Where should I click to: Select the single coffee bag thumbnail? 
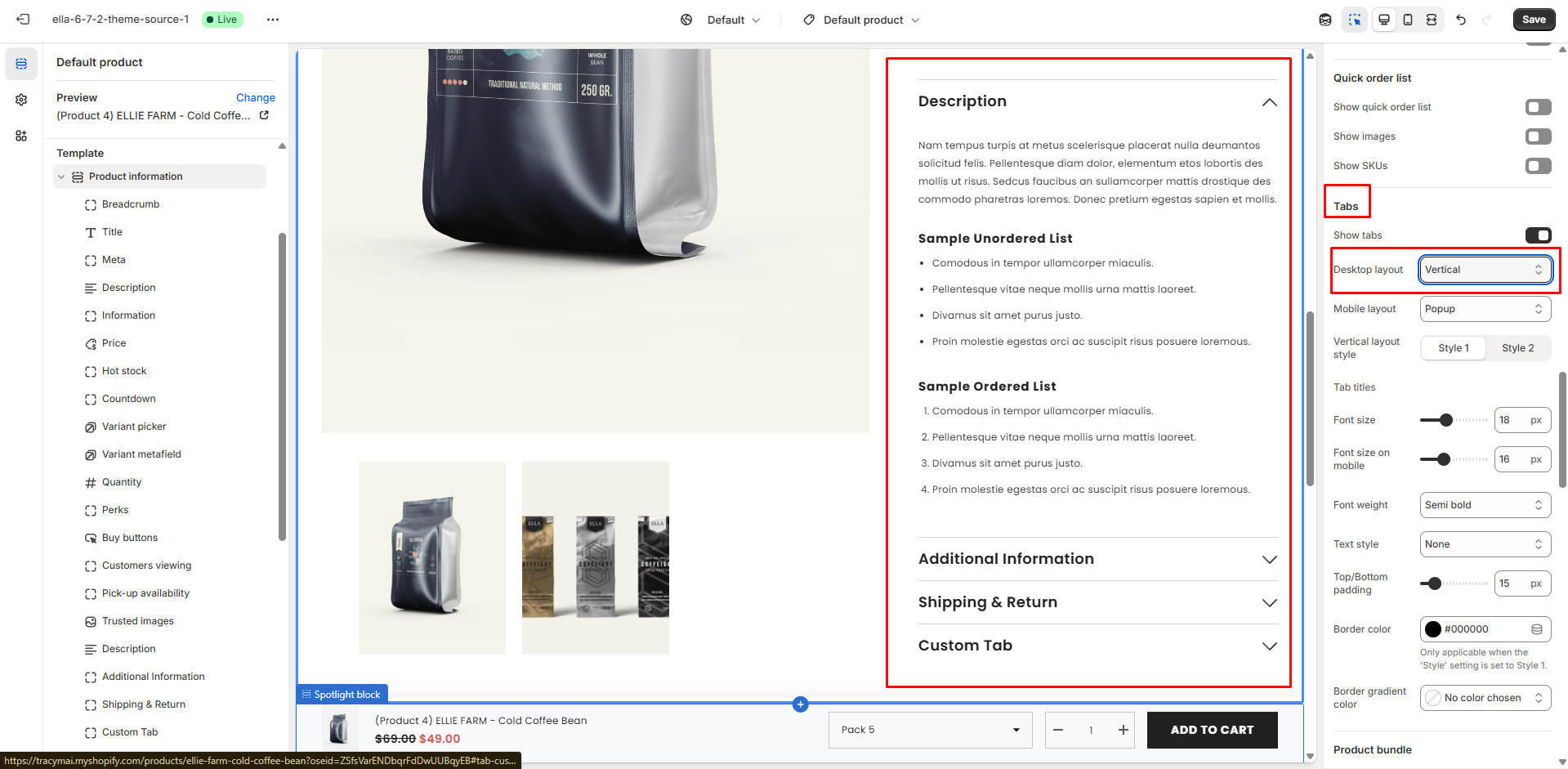click(x=432, y=558)
